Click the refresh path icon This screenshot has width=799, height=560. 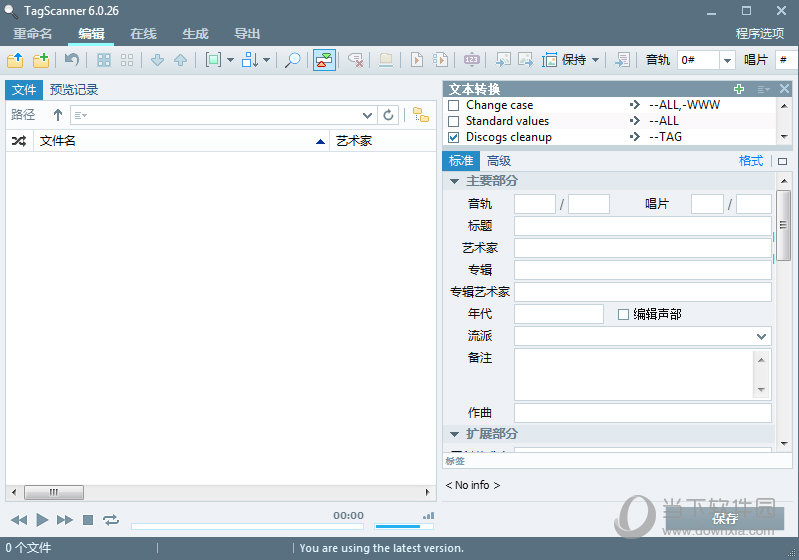pyautogui.click(x=388, y=115)
